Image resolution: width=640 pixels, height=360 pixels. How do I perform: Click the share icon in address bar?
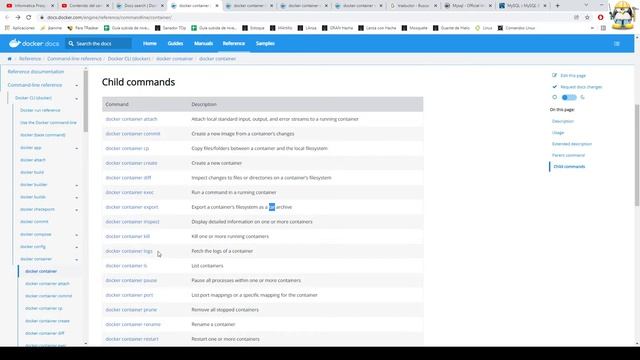pos(576,18)
